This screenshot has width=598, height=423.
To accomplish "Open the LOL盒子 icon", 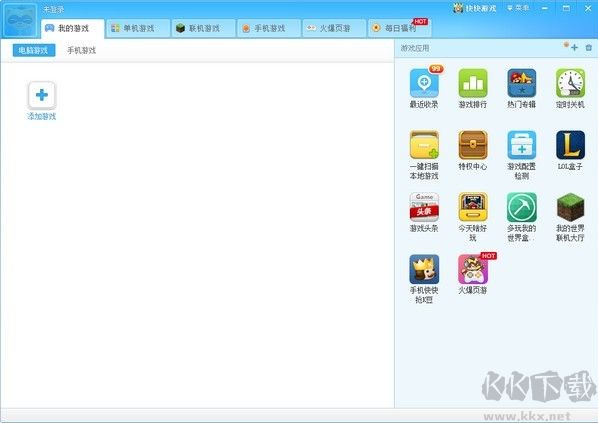I will pyautogui.click(x=571, y=145).
